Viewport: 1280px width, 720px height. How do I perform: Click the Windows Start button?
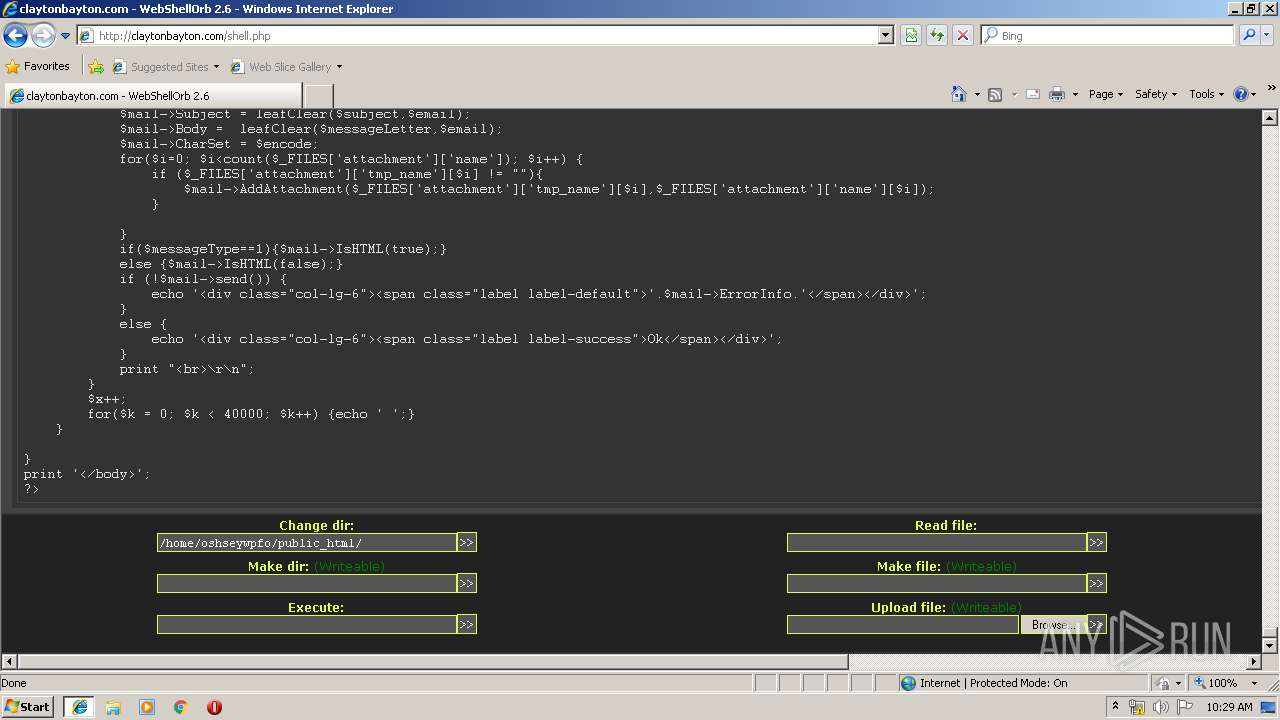(x=28, y=706)
